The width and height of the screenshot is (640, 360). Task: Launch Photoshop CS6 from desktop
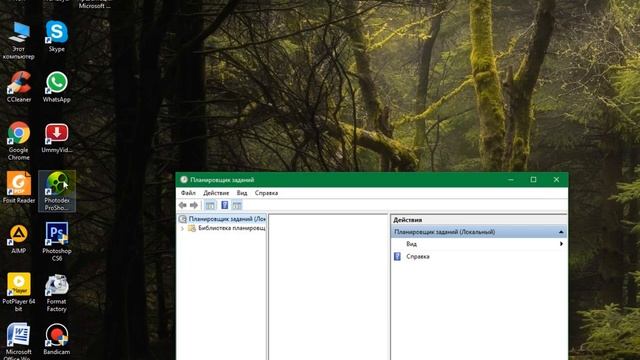(x=57, y=242)
